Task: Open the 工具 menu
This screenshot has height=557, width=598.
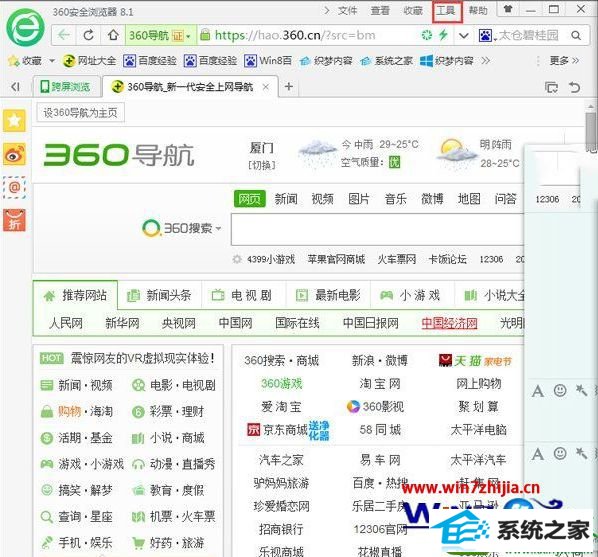Action: [447, 10]
